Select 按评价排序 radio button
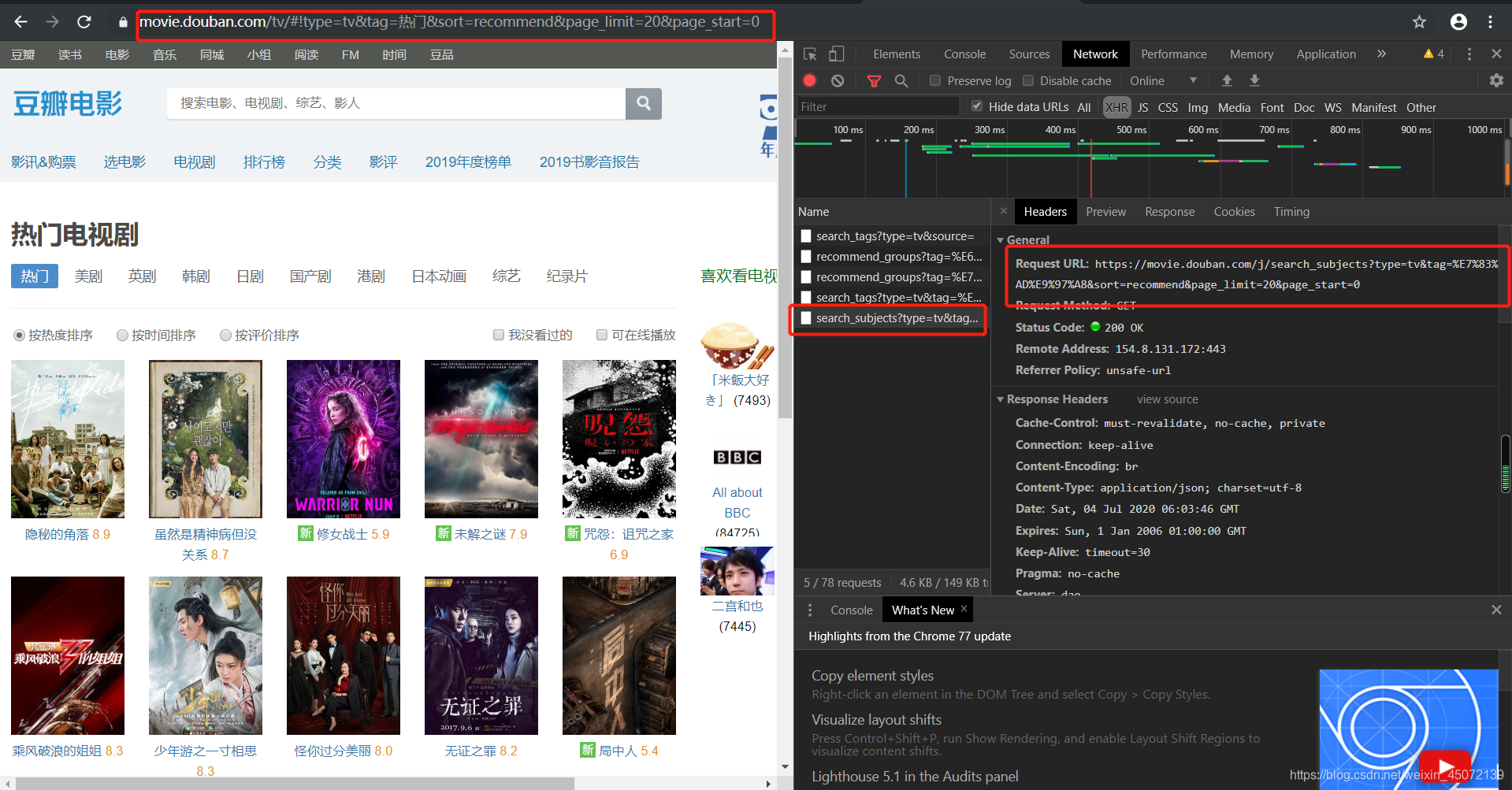1512x790 pixels. click(225, 335)
